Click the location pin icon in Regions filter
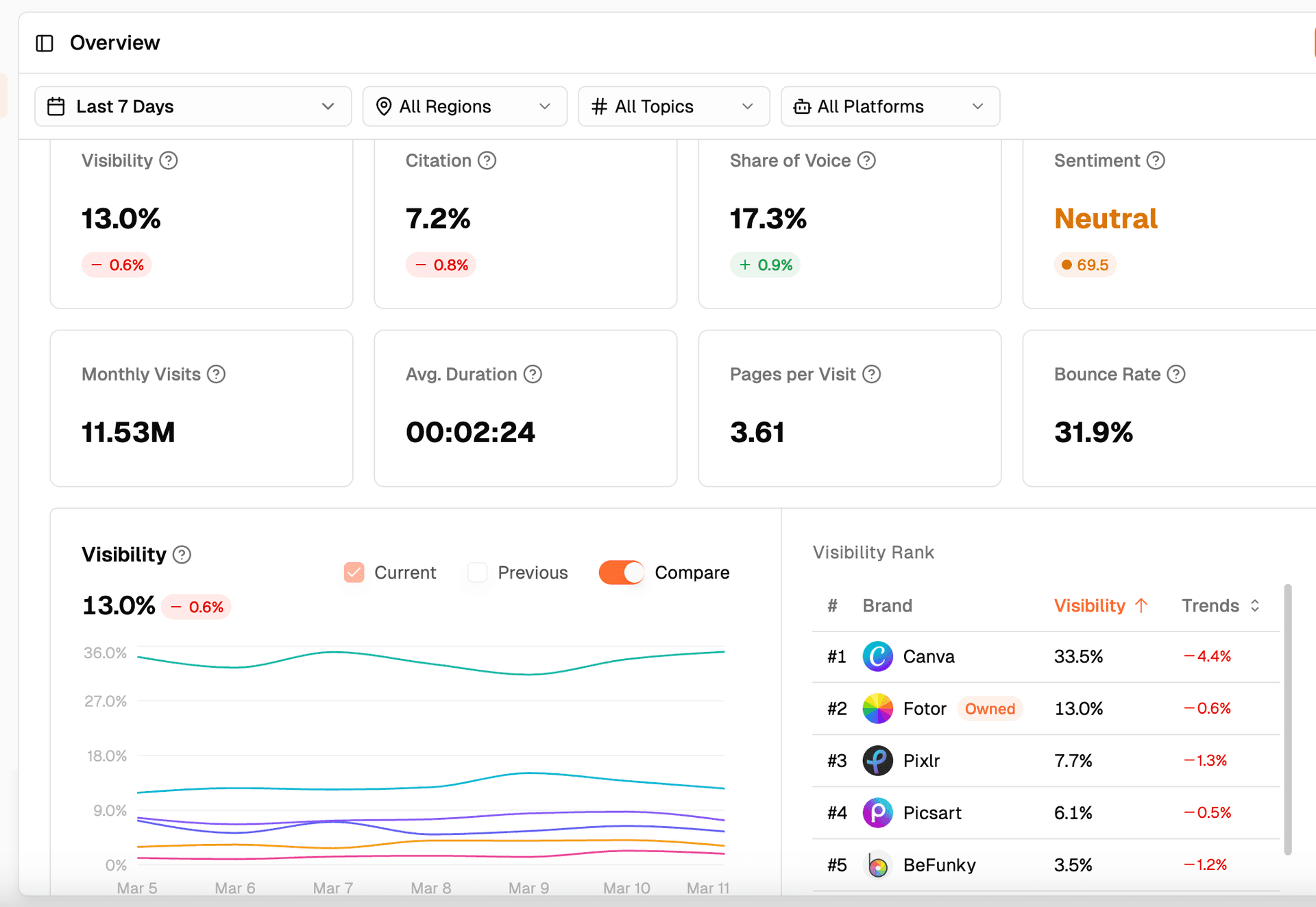Image resolution: width=1316 pixels, height=907 pixels. click(x=384, y=107)
